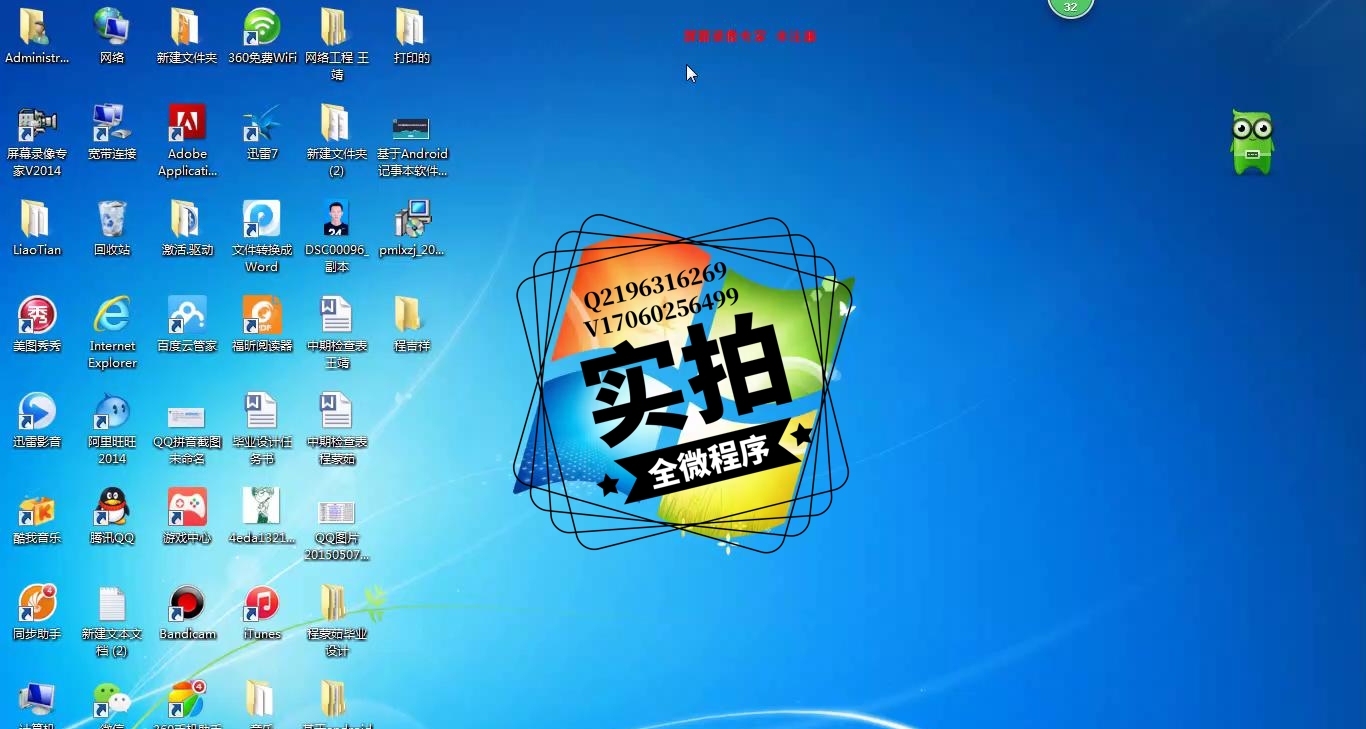1366x729 pixels.
Task: Launch 福昕阅读器 PDF reader
Action: [262, 325]
